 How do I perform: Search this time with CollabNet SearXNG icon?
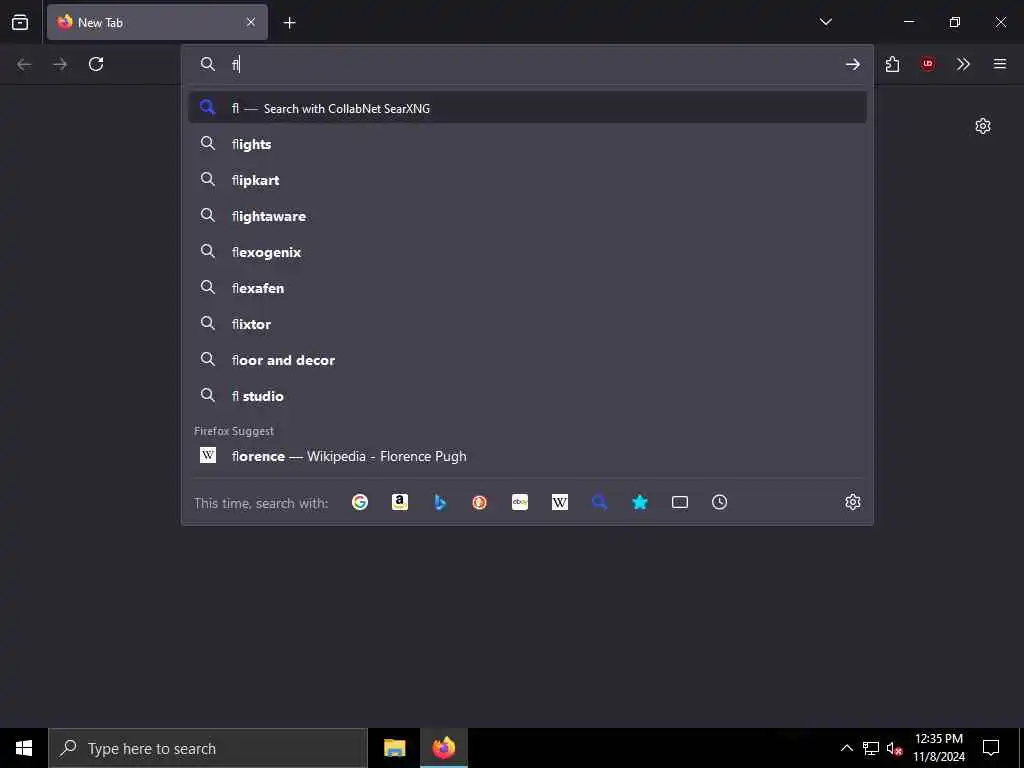(600, 502)
